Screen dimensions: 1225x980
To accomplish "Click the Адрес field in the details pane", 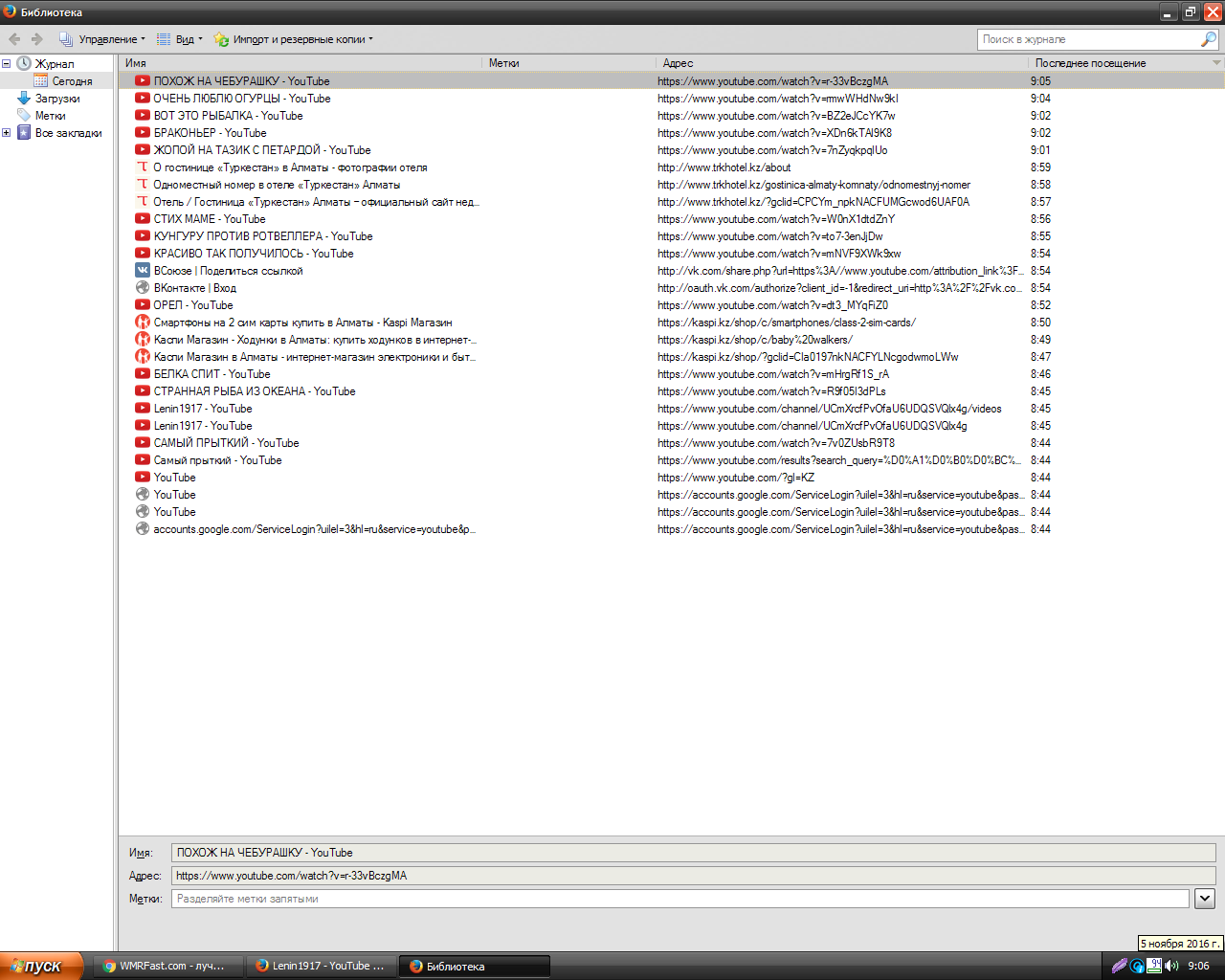I will [693, 876].
